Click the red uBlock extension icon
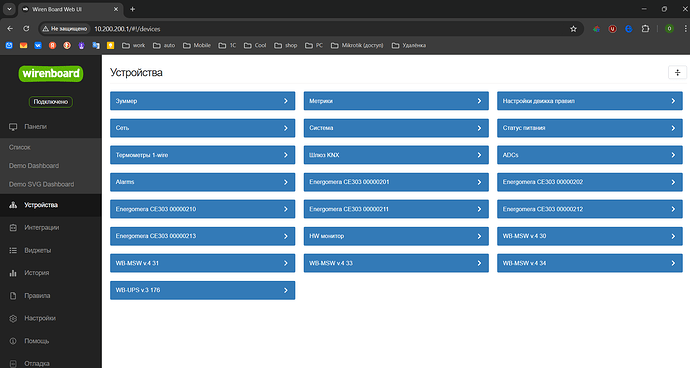Screen dimensions: 690x368 pos(612,29)
